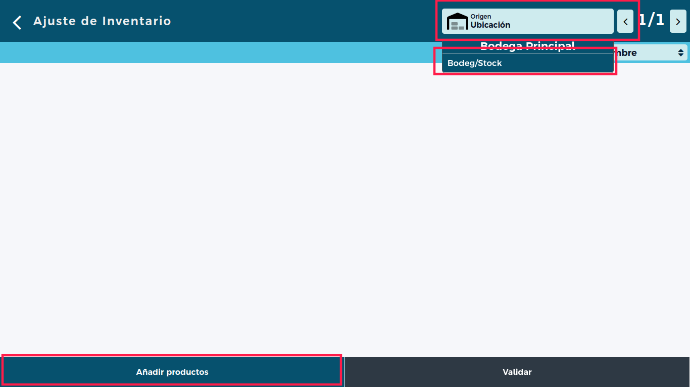Click the 1/1 page counter
The height and width of the screenshot is (387, 690).
(x=651, y=20)
